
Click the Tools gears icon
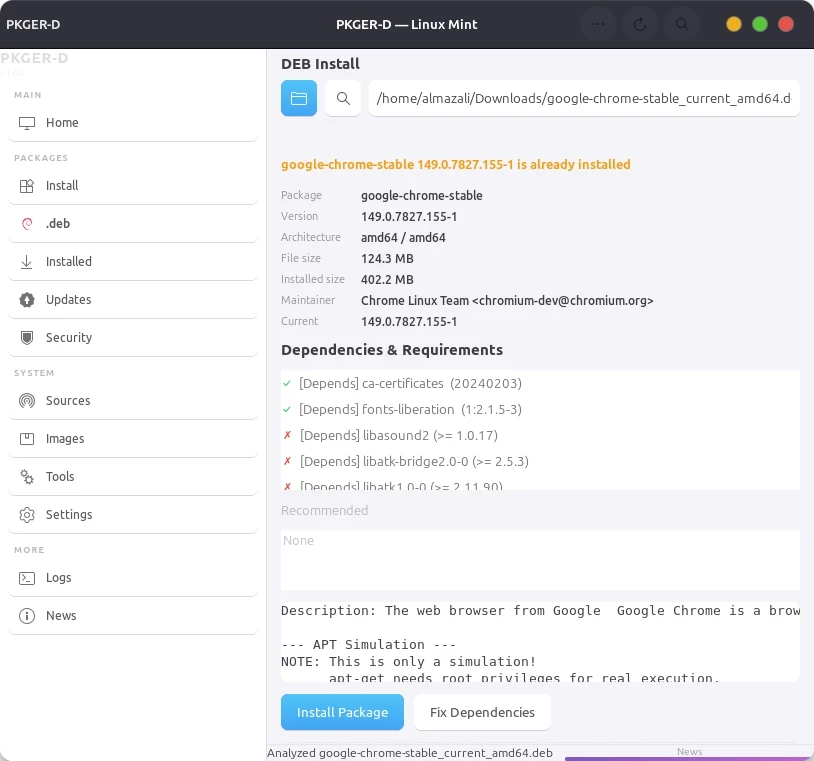pyautogui.click(x=27, y=477)
